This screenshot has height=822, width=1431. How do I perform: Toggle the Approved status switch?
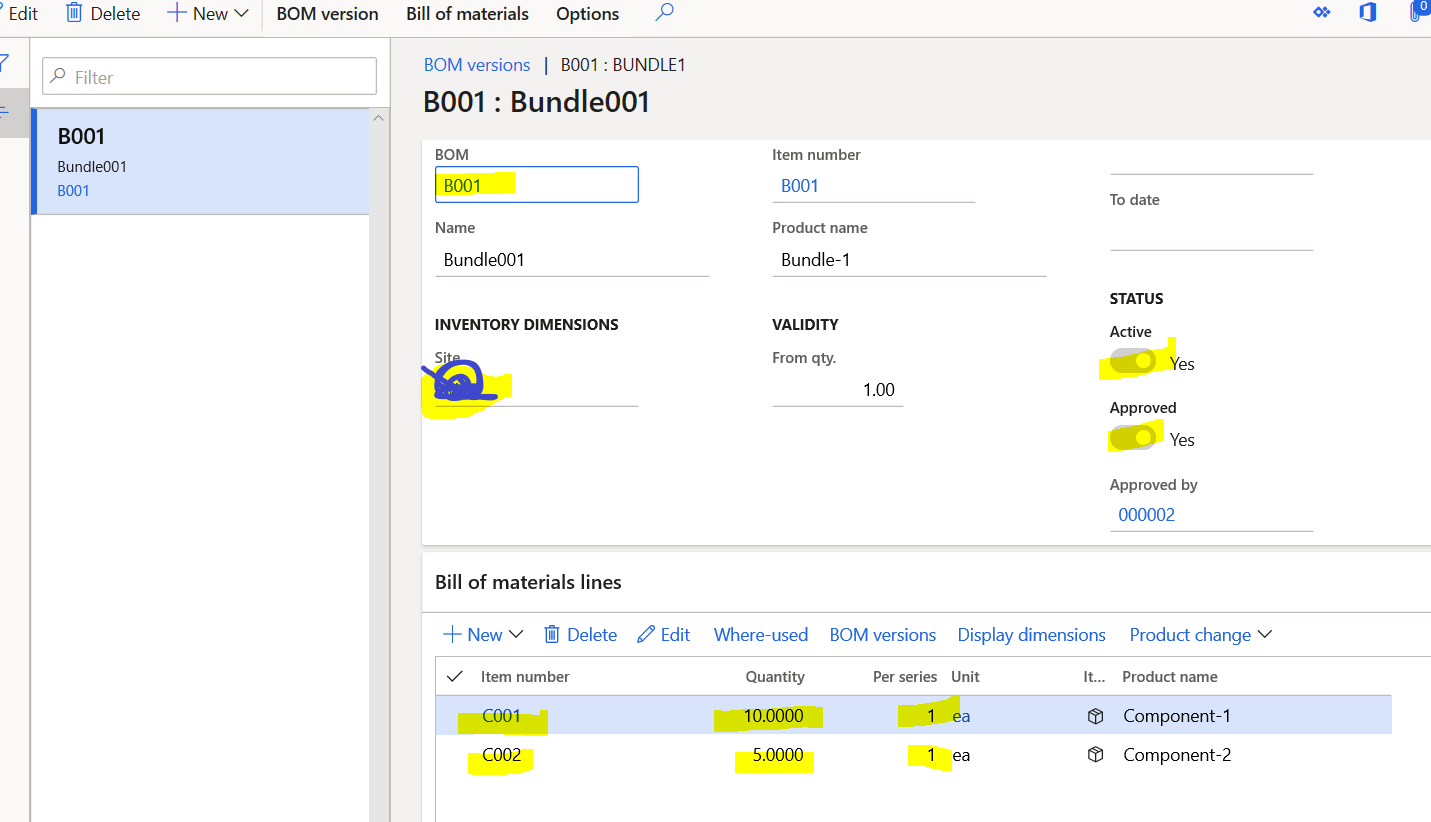1133,438
